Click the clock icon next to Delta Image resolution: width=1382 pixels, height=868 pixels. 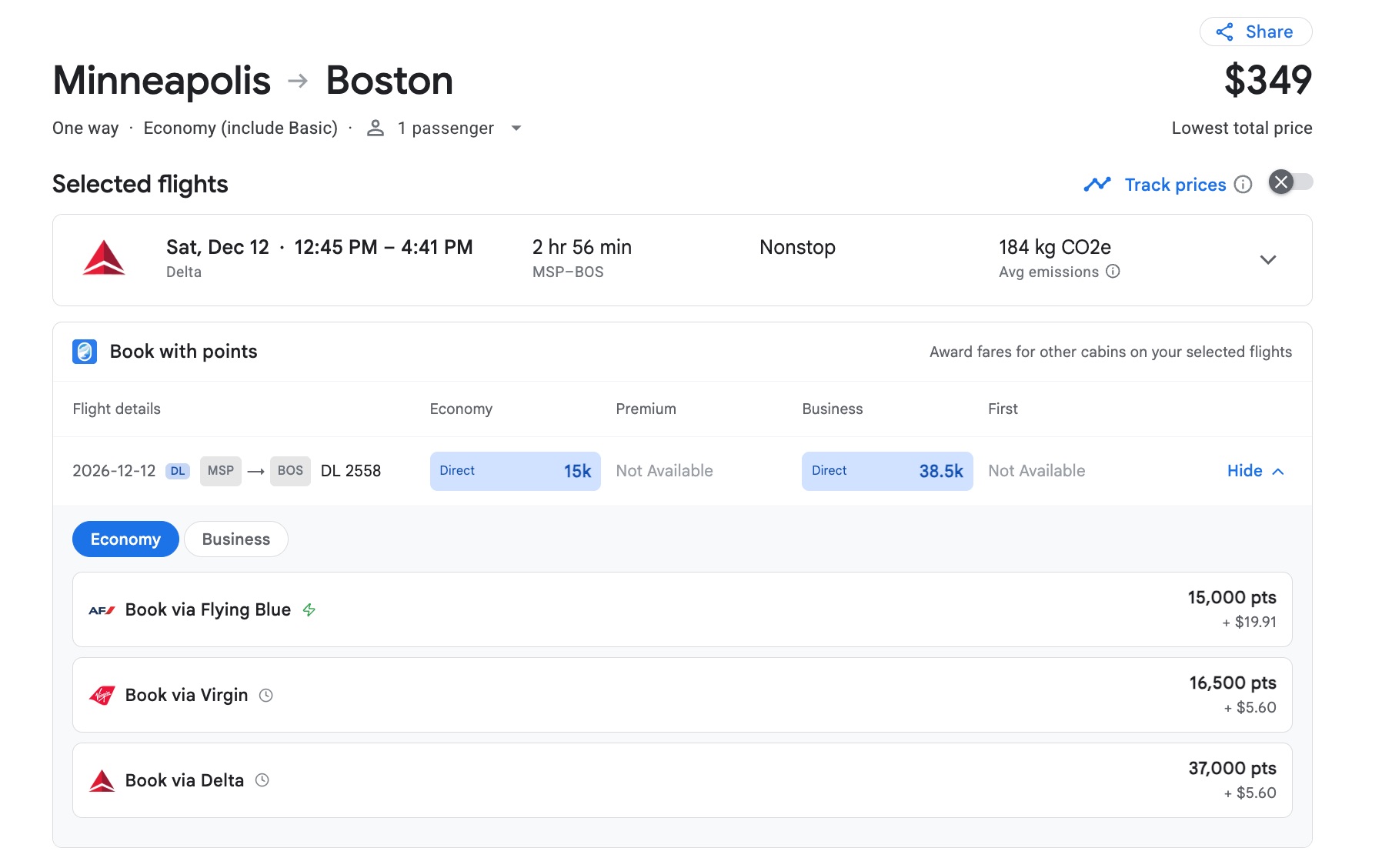pyautogui.click(x=262, y=780)
